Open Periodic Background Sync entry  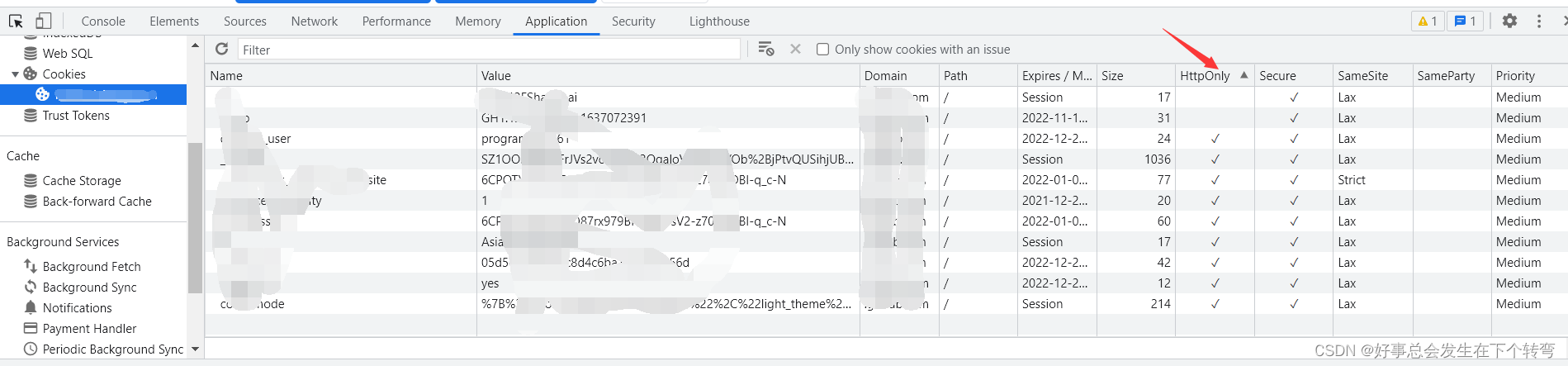[113, 349]
